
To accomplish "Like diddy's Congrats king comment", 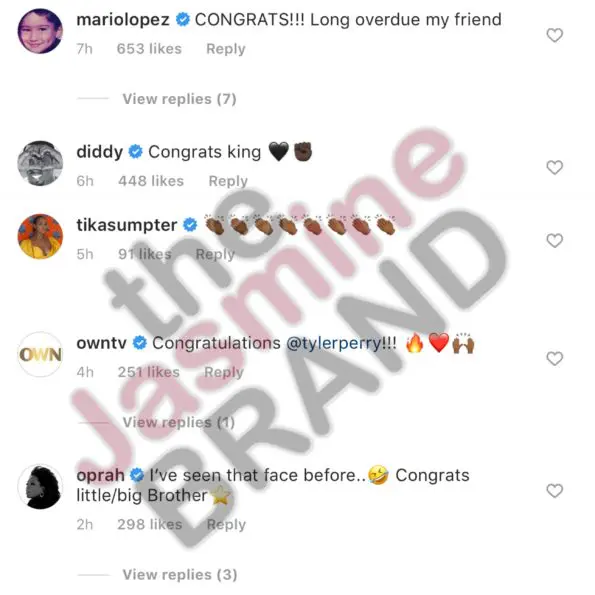I will (554, 167).
